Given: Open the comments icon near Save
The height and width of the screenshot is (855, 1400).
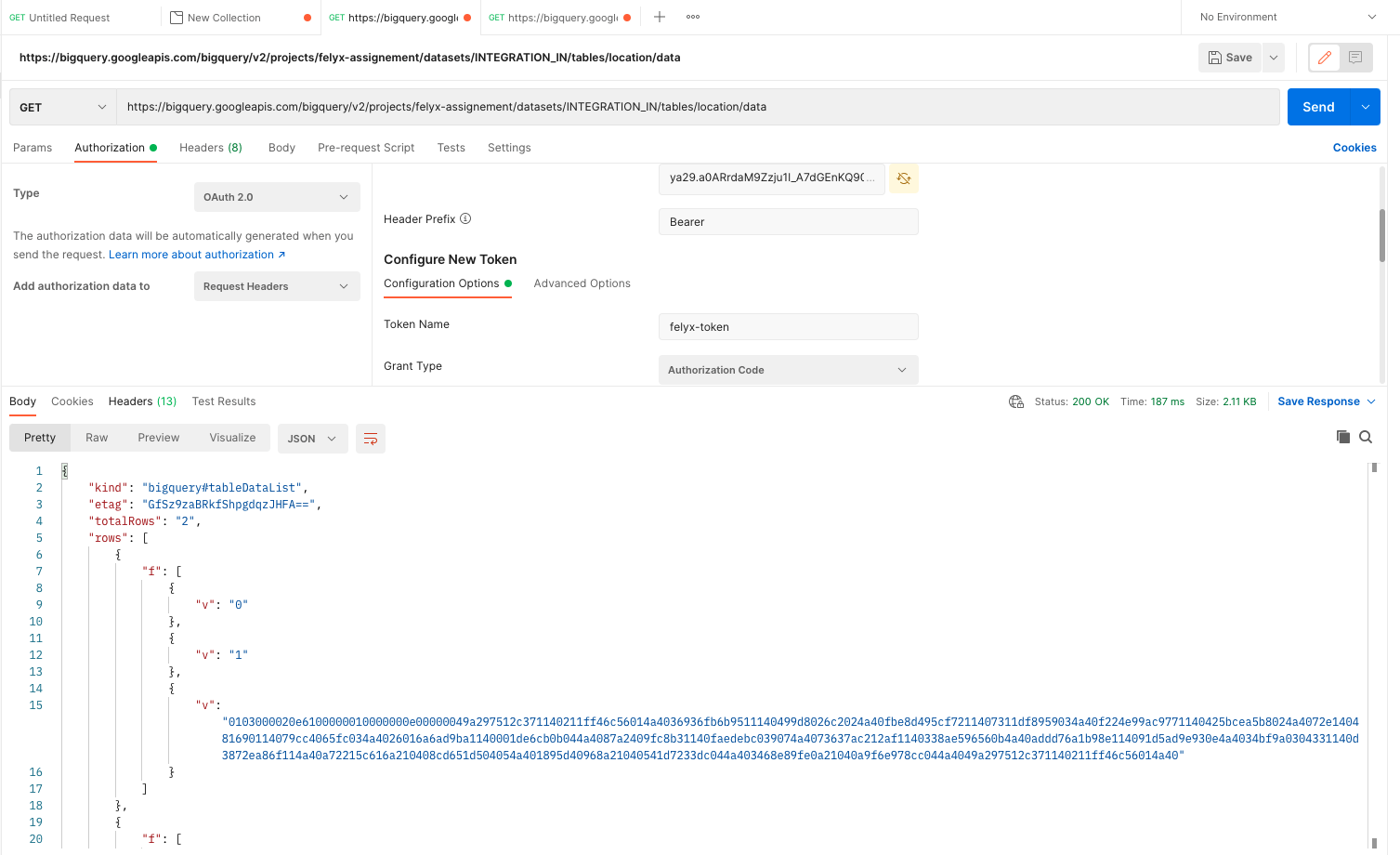Looking at the screenshot, I should (1355, 57).
